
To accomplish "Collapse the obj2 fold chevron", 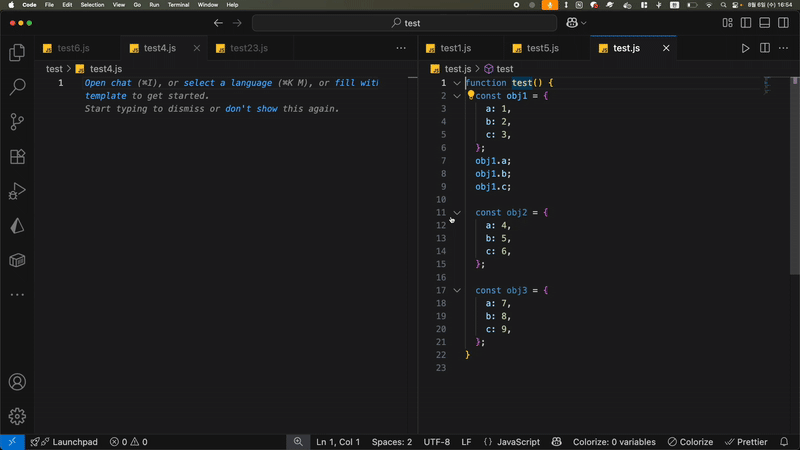I will pyautogui.click(x=457, y=213).
